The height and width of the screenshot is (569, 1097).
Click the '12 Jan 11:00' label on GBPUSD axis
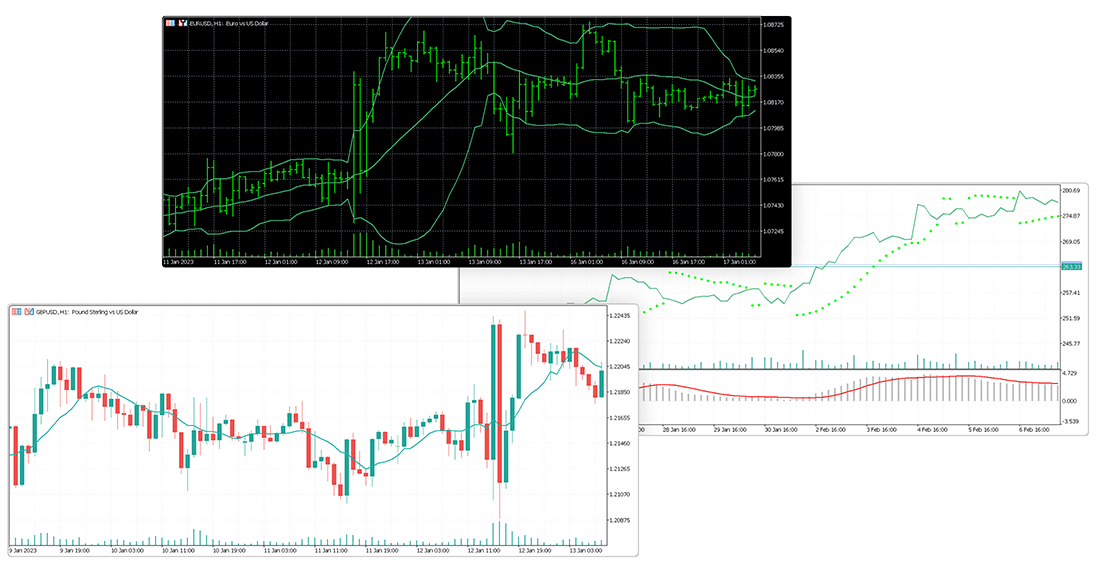tap(484, 551)
